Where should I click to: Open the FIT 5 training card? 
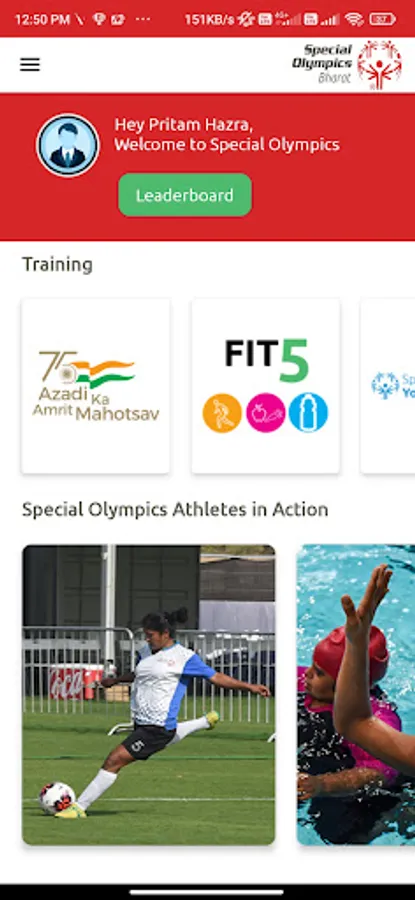pos(266,386)
